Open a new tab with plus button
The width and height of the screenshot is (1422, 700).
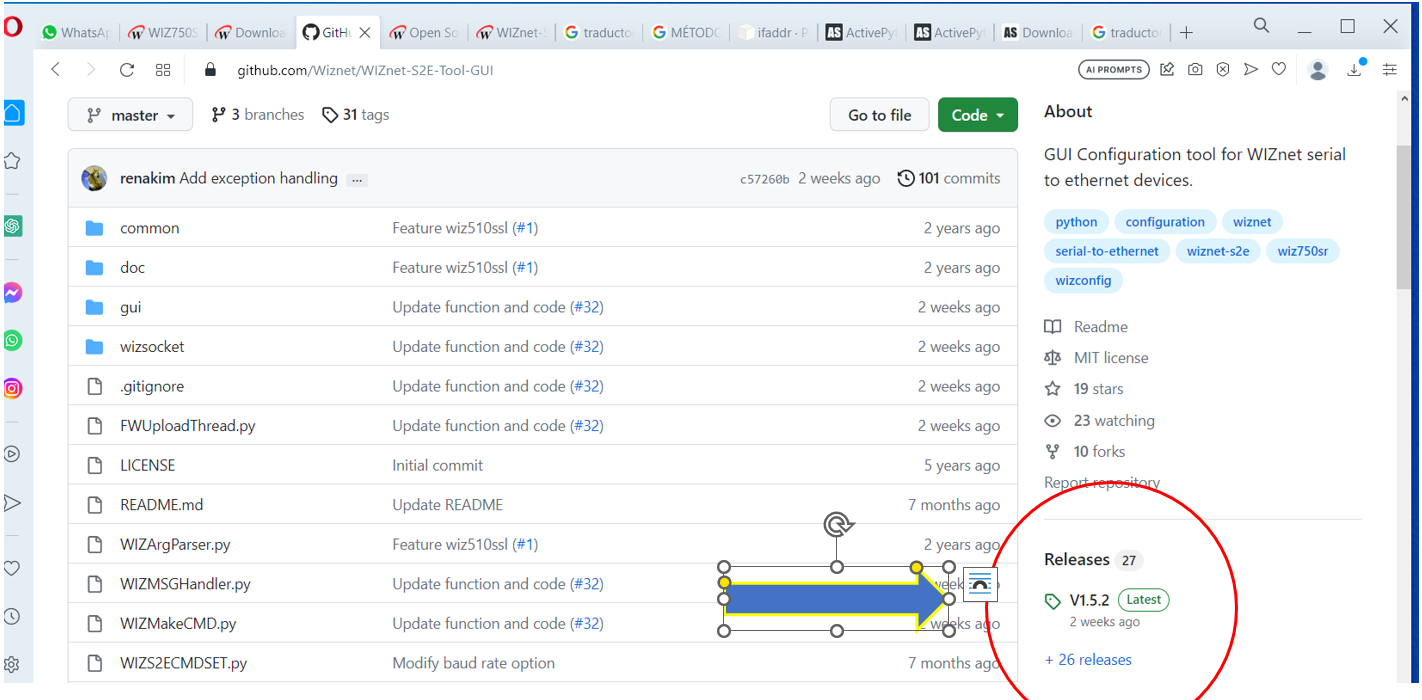pyautogui.click(x=1186, y=33)
